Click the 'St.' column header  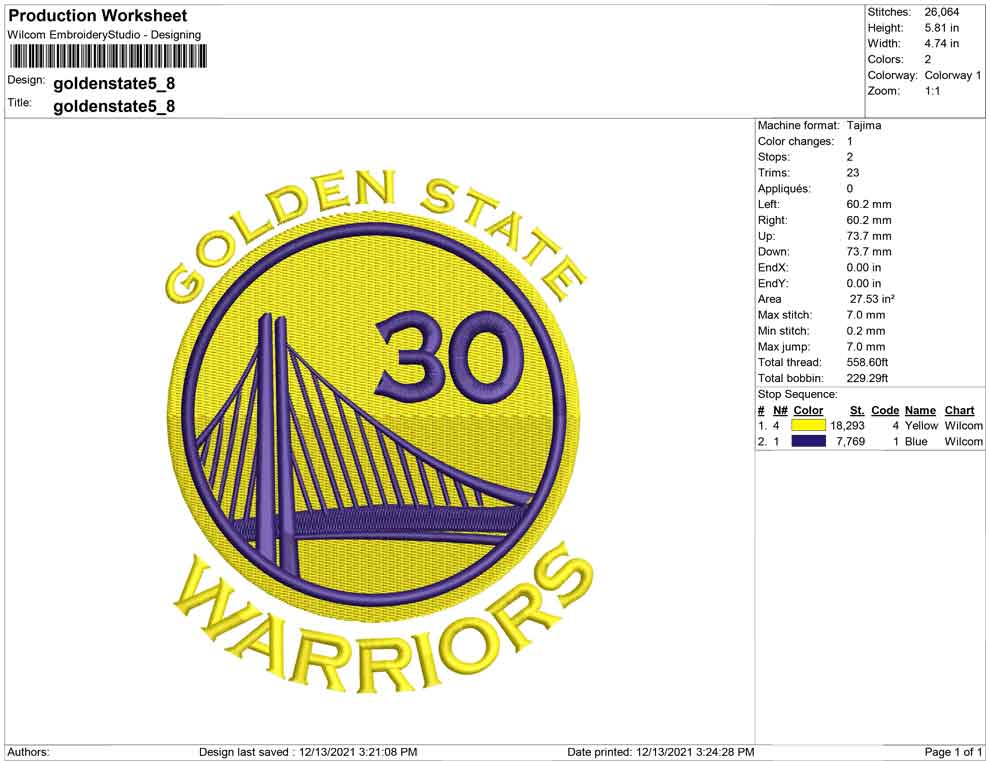point(857,410)
